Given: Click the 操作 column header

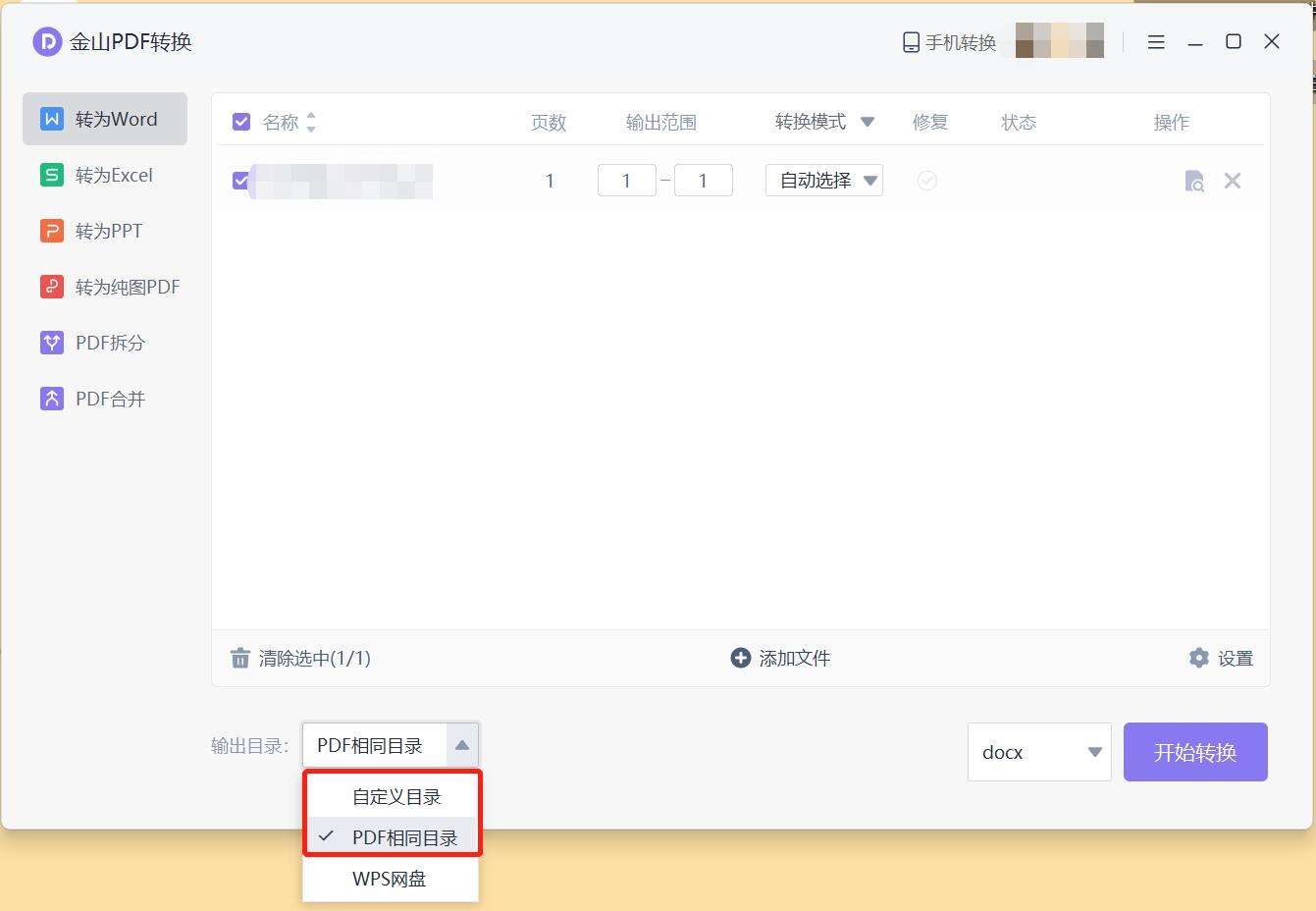Looking at the screenshot, I should pos(1172,122).
